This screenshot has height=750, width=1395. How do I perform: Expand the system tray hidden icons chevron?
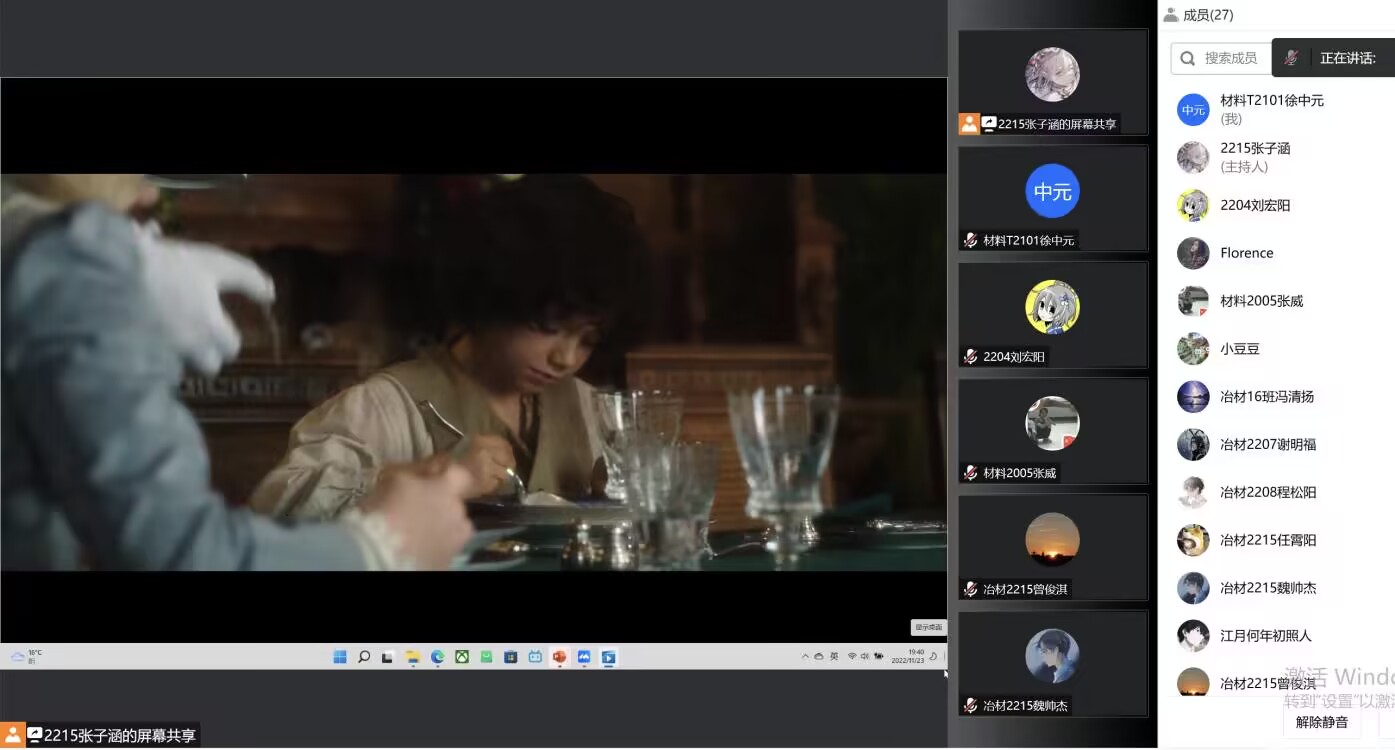tap(805, 657)
